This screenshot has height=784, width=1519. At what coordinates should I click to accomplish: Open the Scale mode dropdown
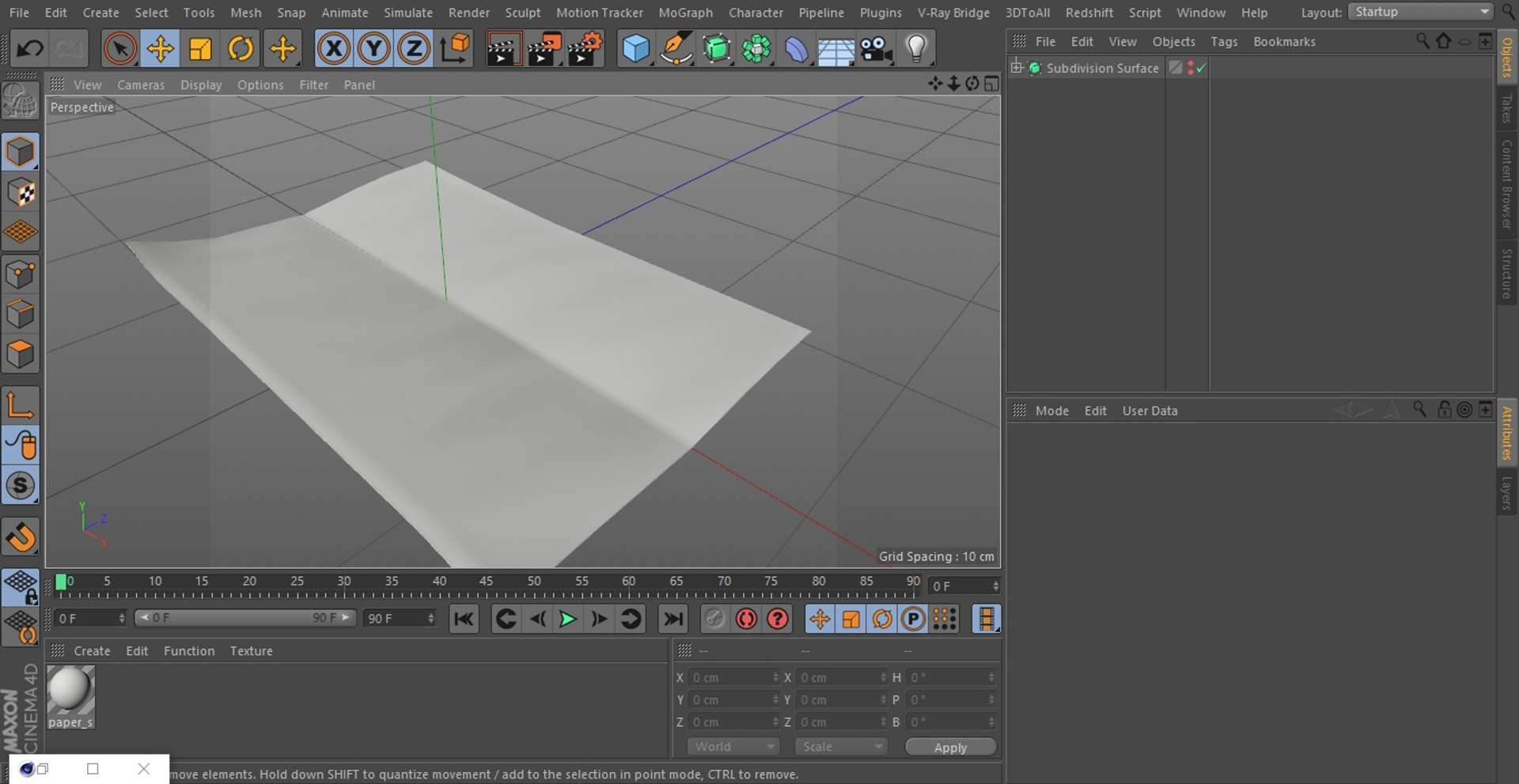(842, 747)
